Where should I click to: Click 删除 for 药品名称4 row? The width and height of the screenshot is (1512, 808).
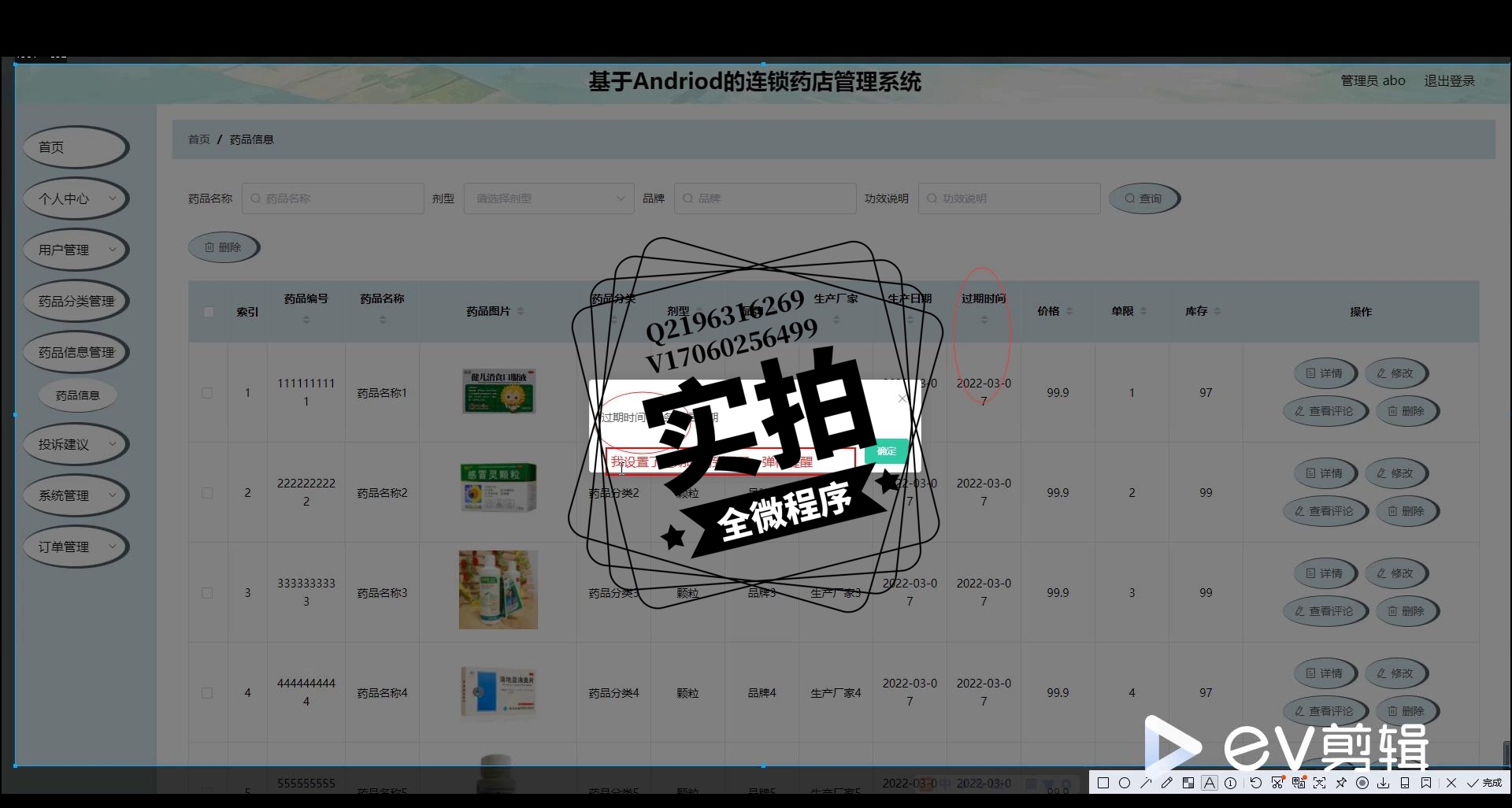pos(1406,711)
